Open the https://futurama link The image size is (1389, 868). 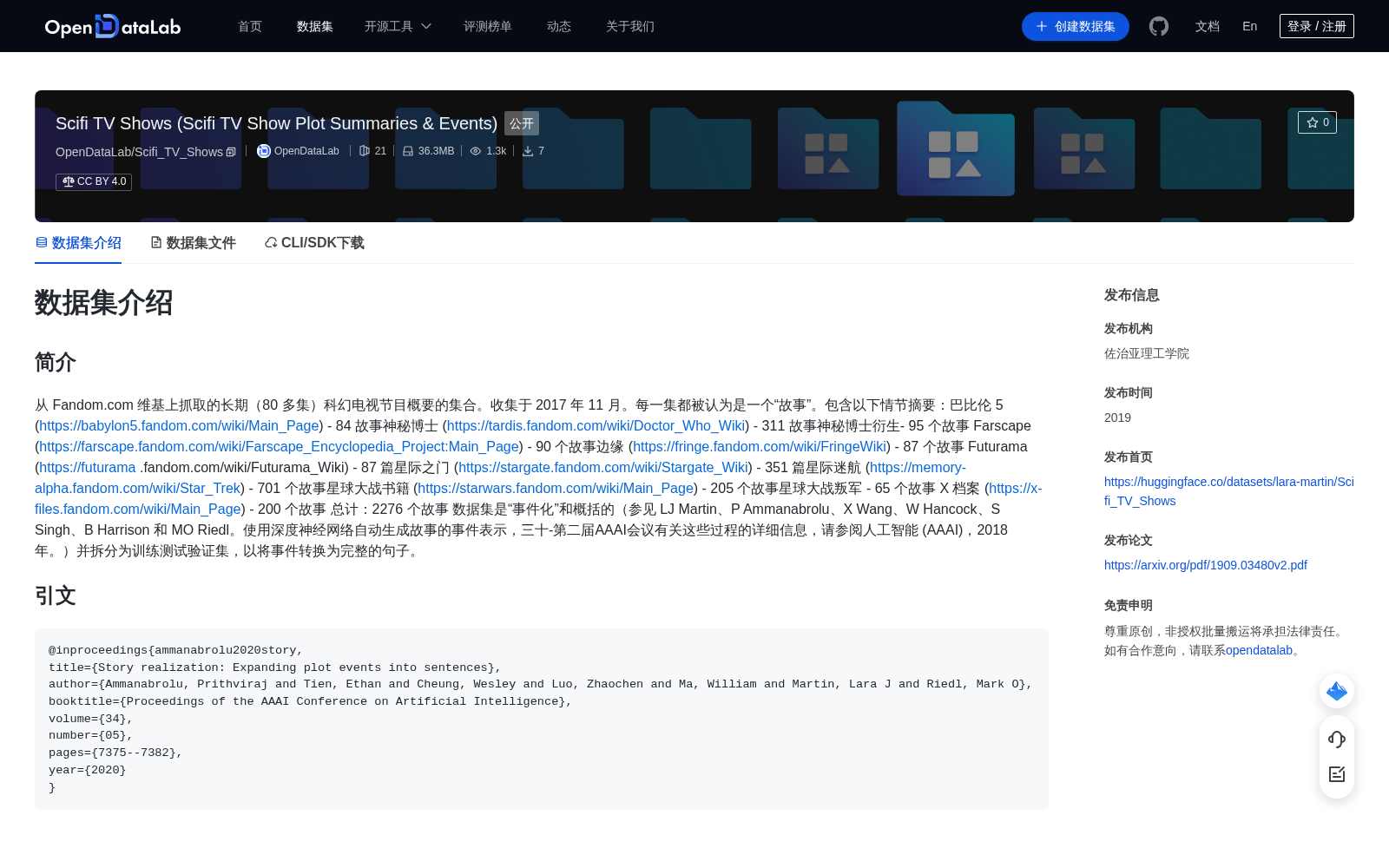[88, 467]
